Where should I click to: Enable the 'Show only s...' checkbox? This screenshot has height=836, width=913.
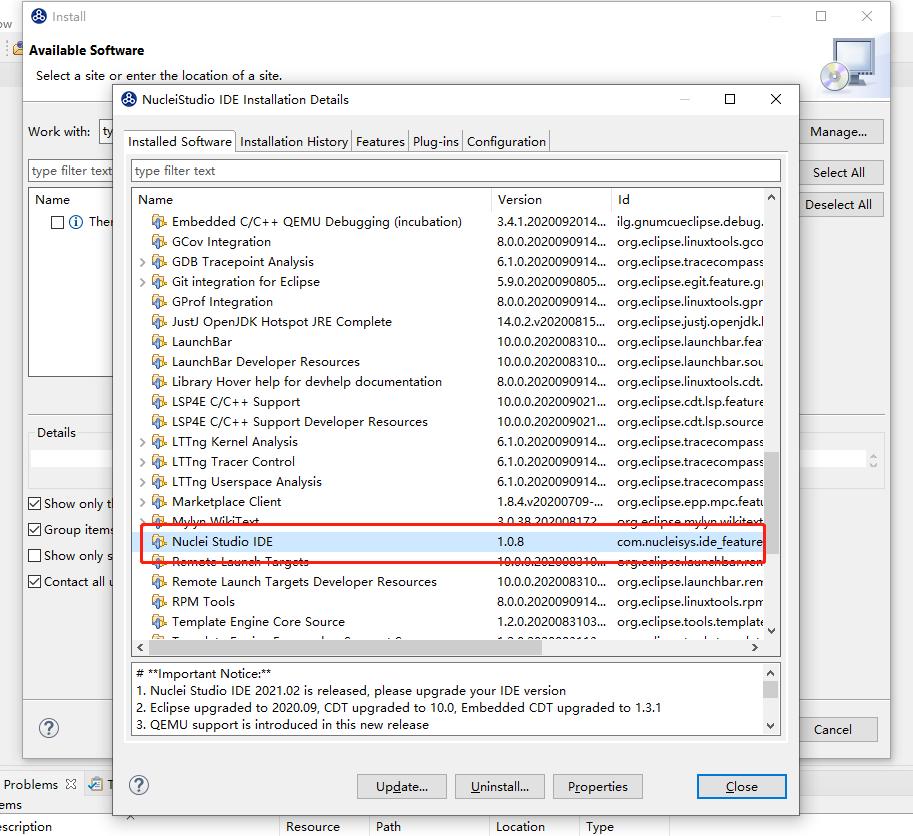(x=34, y=556)
